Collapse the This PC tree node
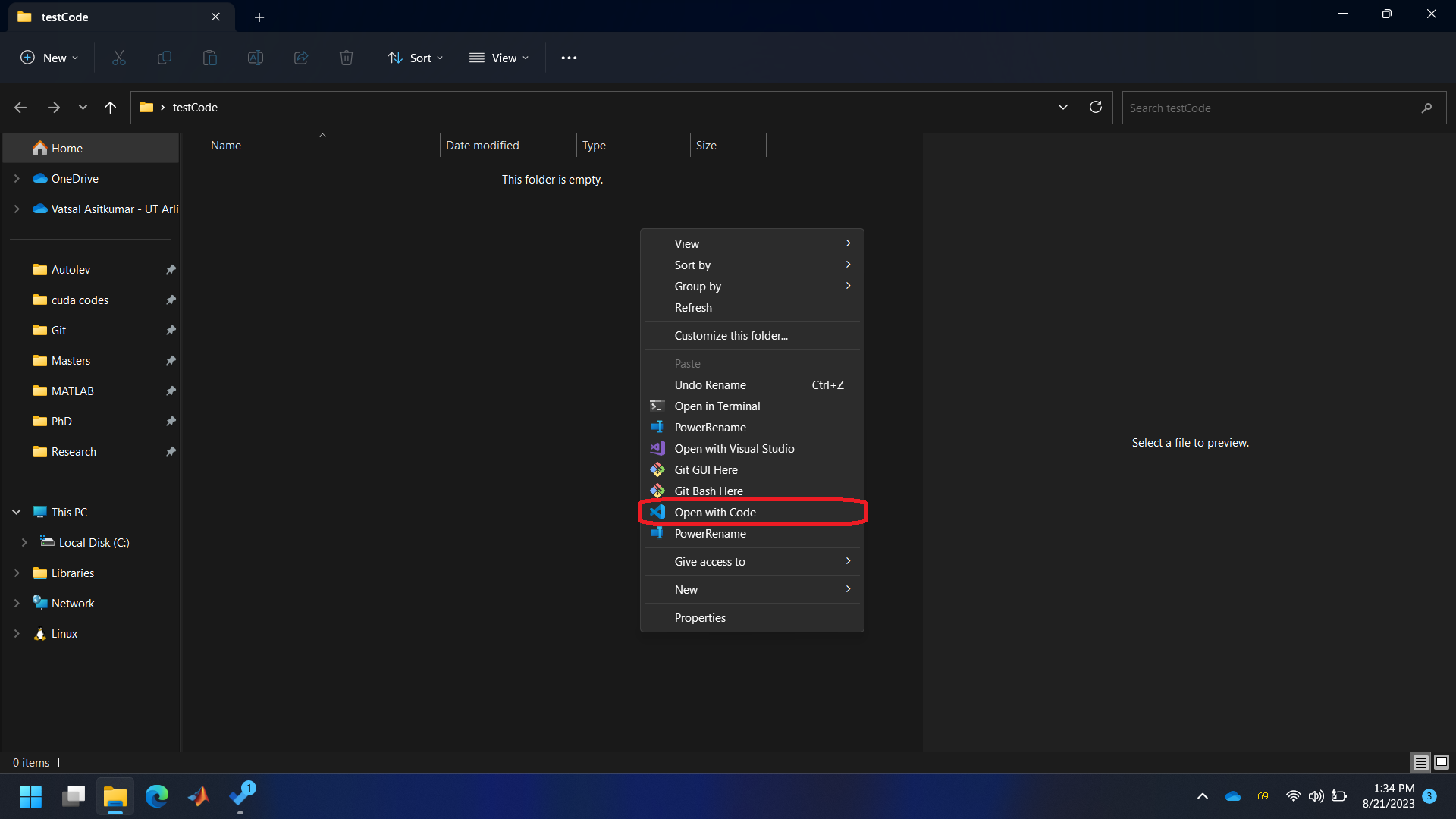Viewport: 1456px width, 819px height. click(17, 513)
